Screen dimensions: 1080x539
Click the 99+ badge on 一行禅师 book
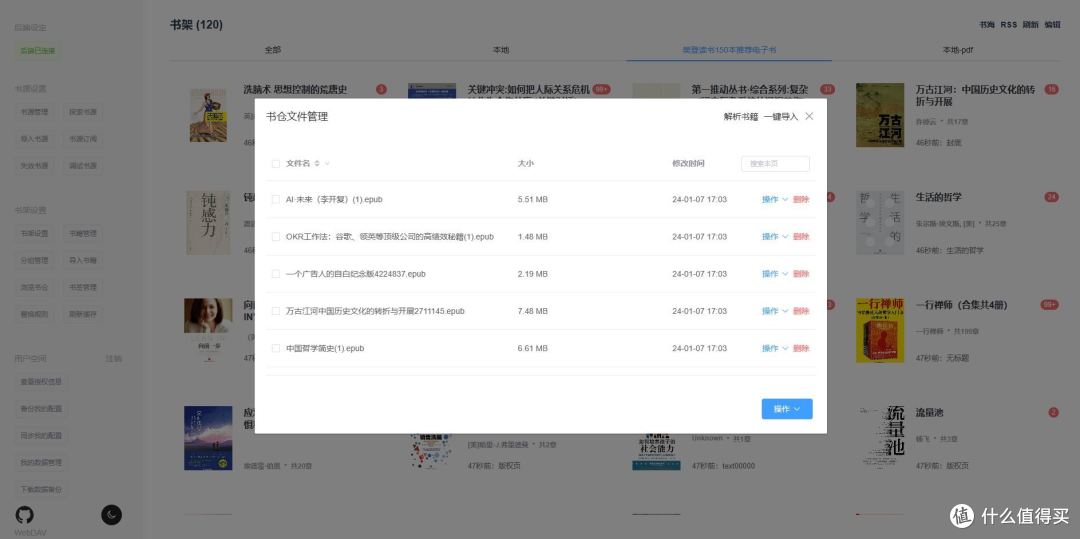(1050, 305)
